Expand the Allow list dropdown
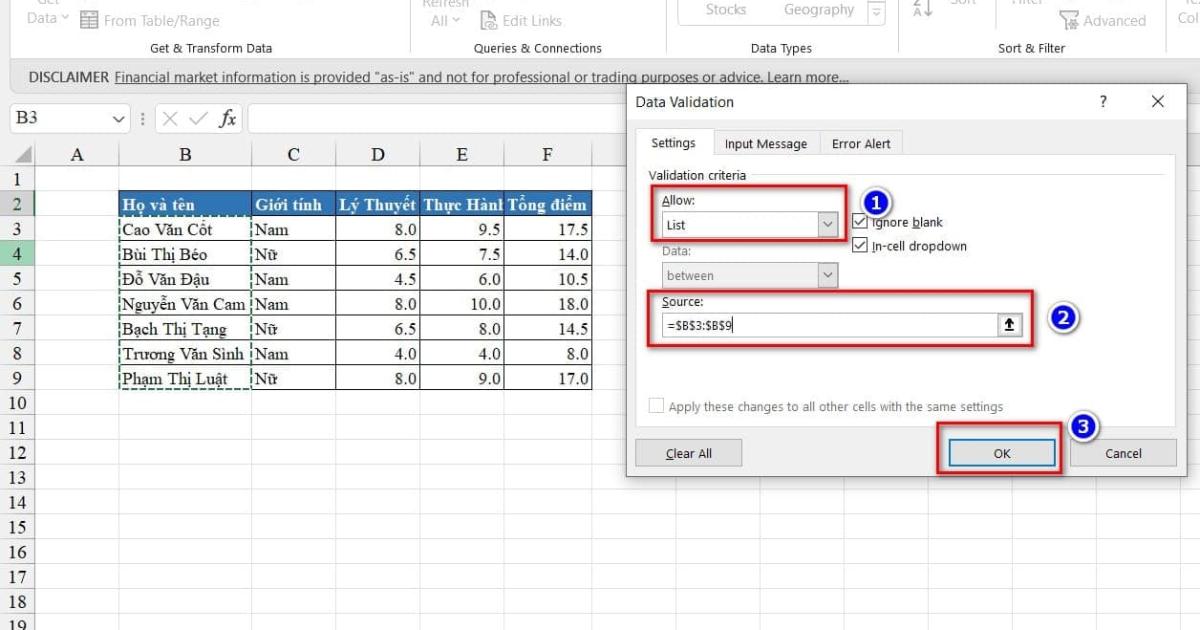The image size is (1200, 630). pyautogui.click(x=827, y=225)
